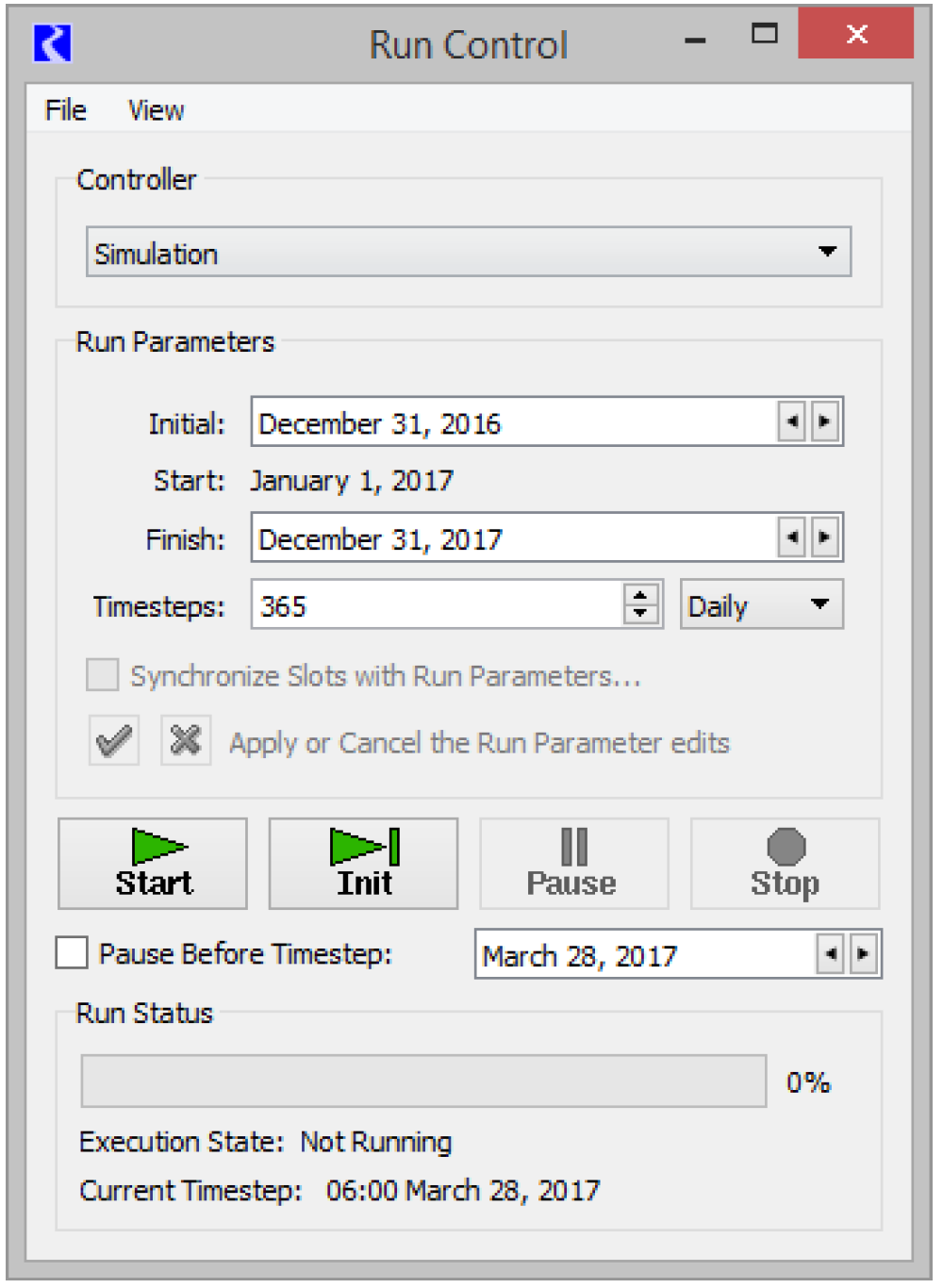Viewport: 943px width, 1288px height.
Task: Click the Pause run button
Action: click(573, 863)
